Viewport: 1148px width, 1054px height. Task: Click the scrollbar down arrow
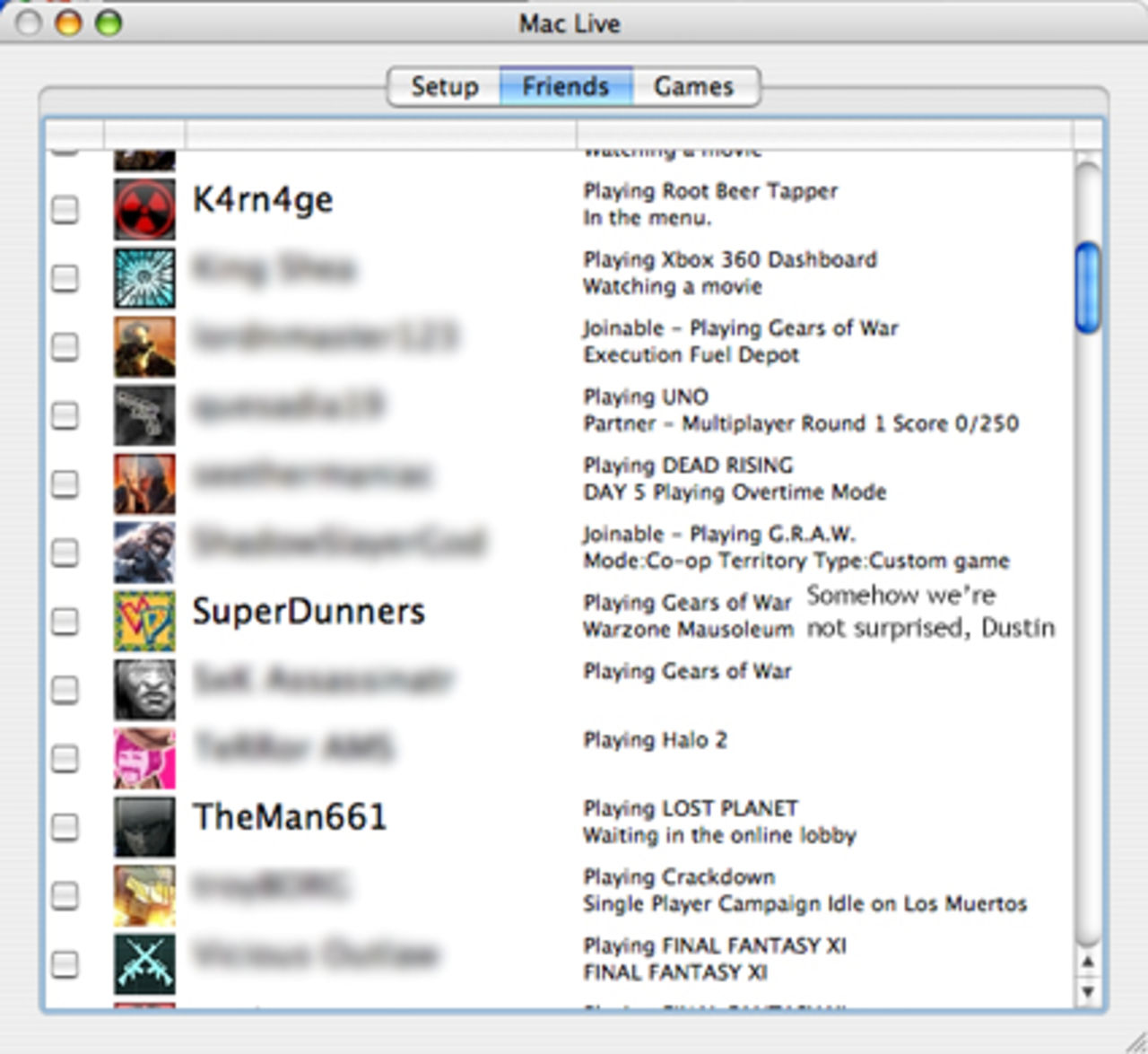pyautogui.click(x=1088, y=991)
